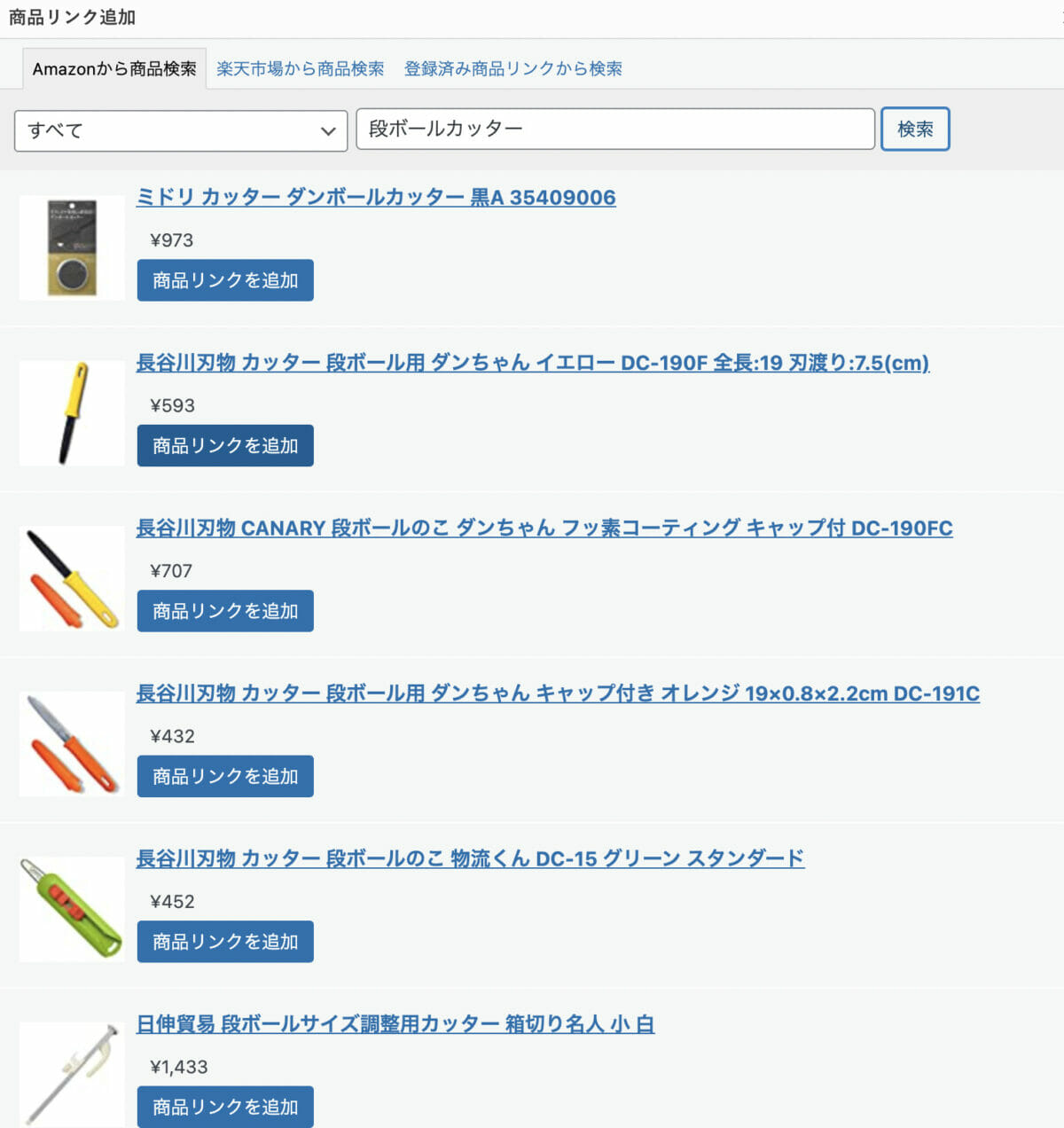Open the 日伸貿易 箱切り名人 product link
1064x1128 pixels.
point(395,1023)
